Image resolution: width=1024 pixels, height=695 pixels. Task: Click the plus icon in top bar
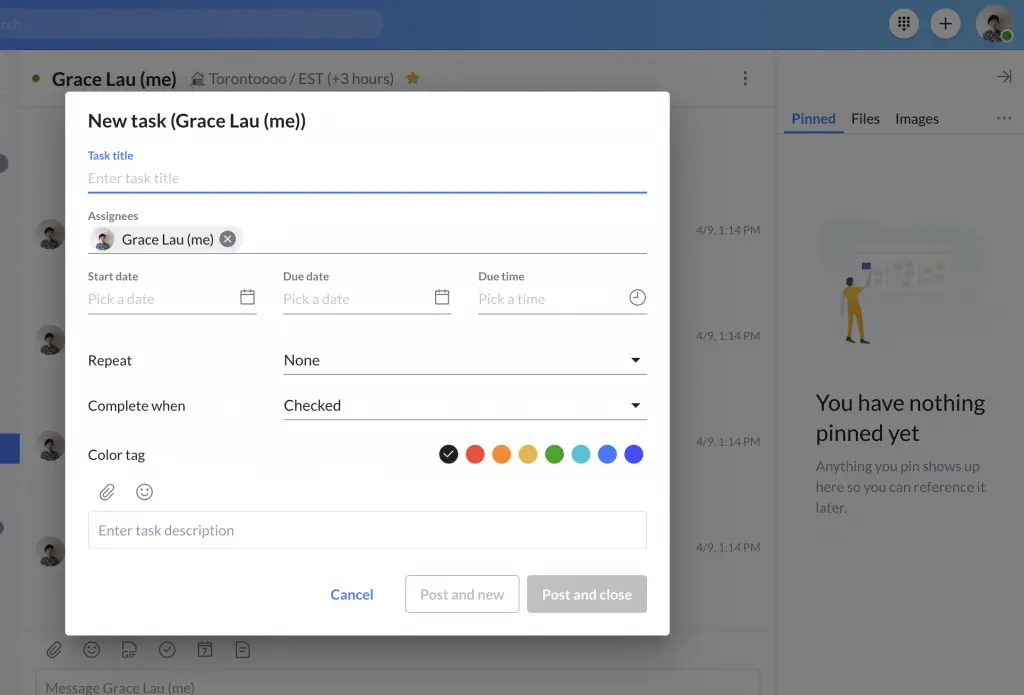tap(945, 23)
